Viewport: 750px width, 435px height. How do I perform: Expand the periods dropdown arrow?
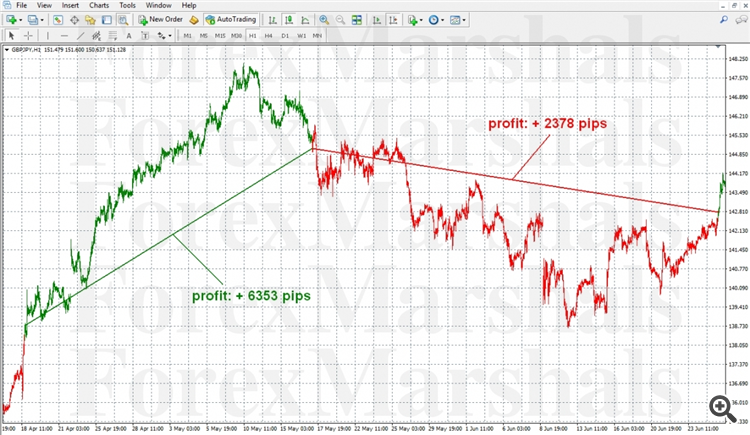442,20
